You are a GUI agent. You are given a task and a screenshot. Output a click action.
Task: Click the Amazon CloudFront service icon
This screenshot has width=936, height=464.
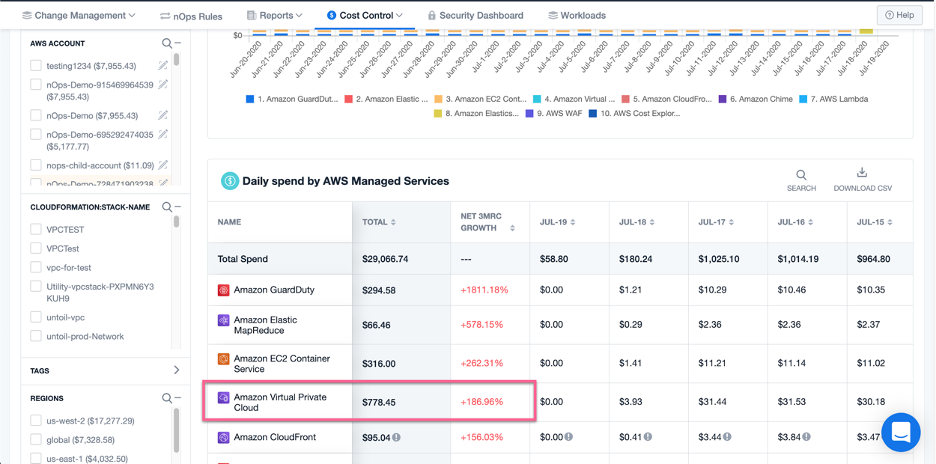(x=223, y=438)
